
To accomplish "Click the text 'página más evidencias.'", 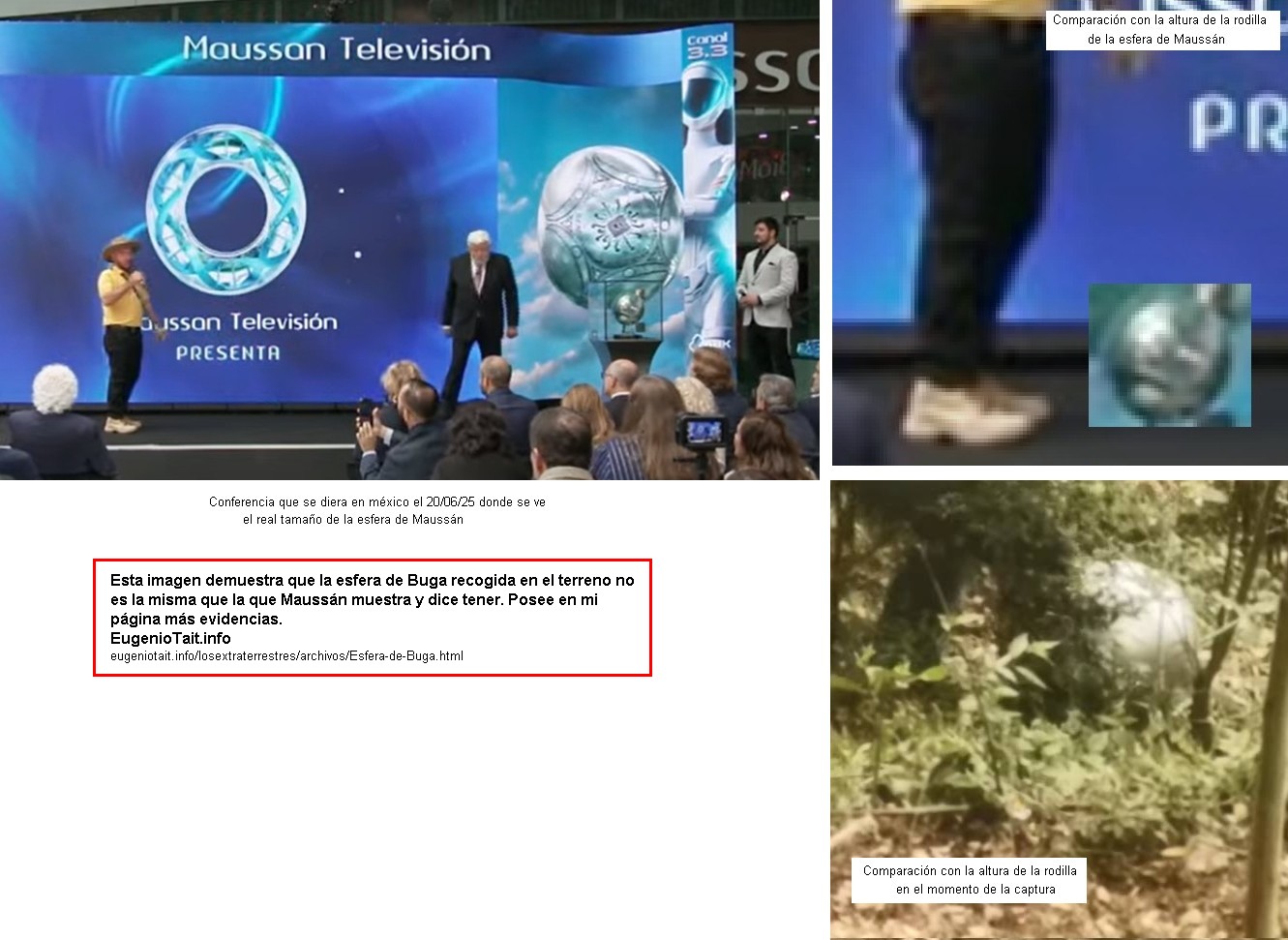I will click(x=196, y=619).
